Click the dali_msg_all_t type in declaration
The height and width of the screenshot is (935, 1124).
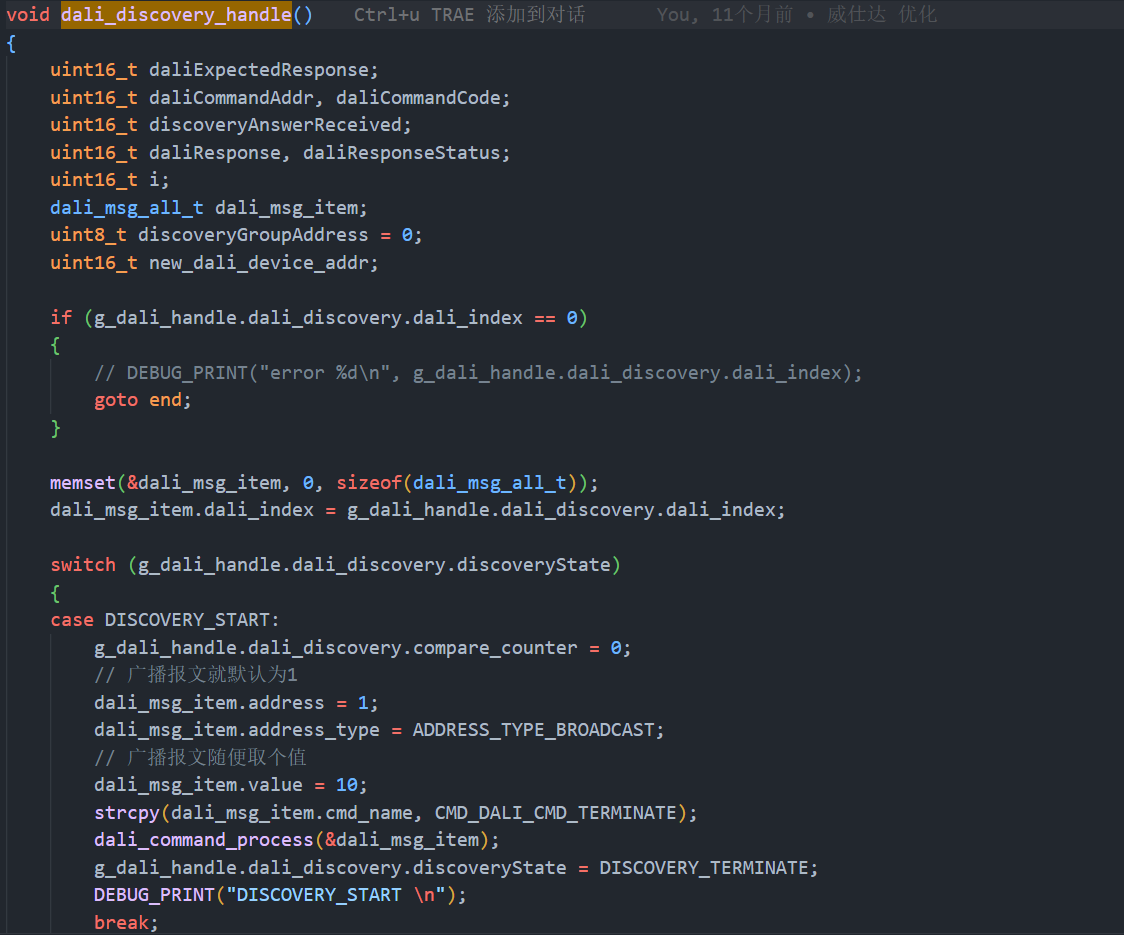[127, 208]
